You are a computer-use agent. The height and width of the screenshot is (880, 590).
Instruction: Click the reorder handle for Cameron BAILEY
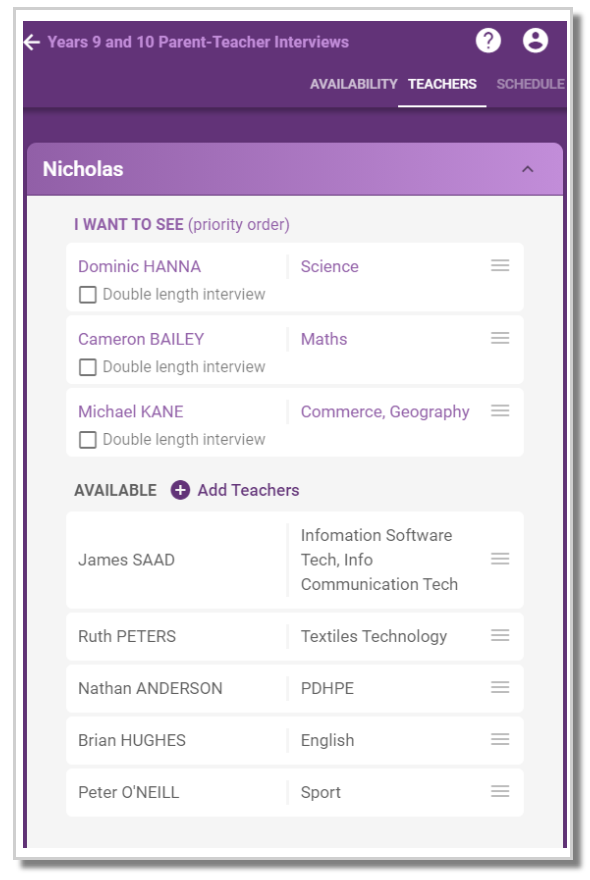click(500, 338)
